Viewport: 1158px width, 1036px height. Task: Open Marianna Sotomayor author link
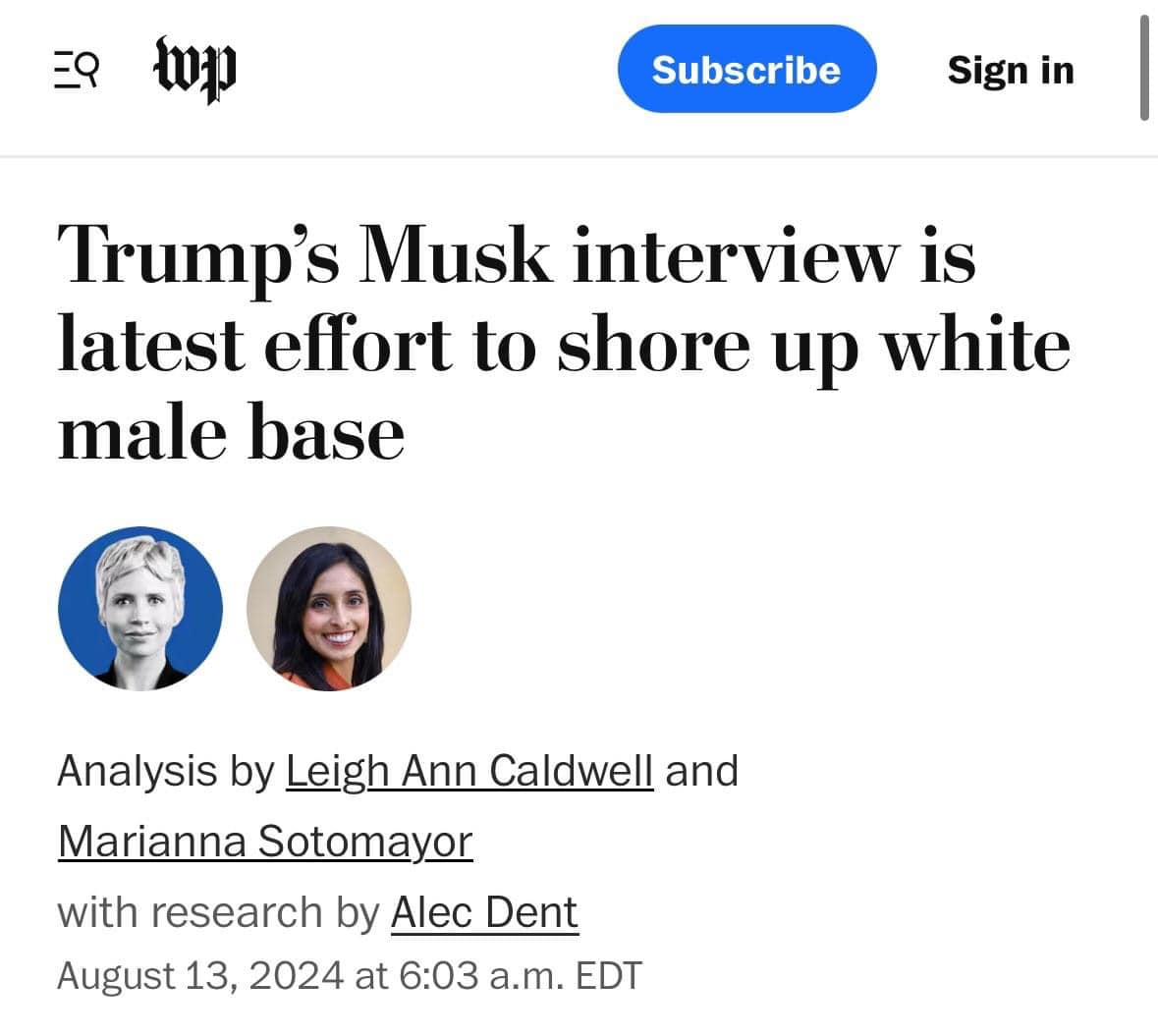265,842
